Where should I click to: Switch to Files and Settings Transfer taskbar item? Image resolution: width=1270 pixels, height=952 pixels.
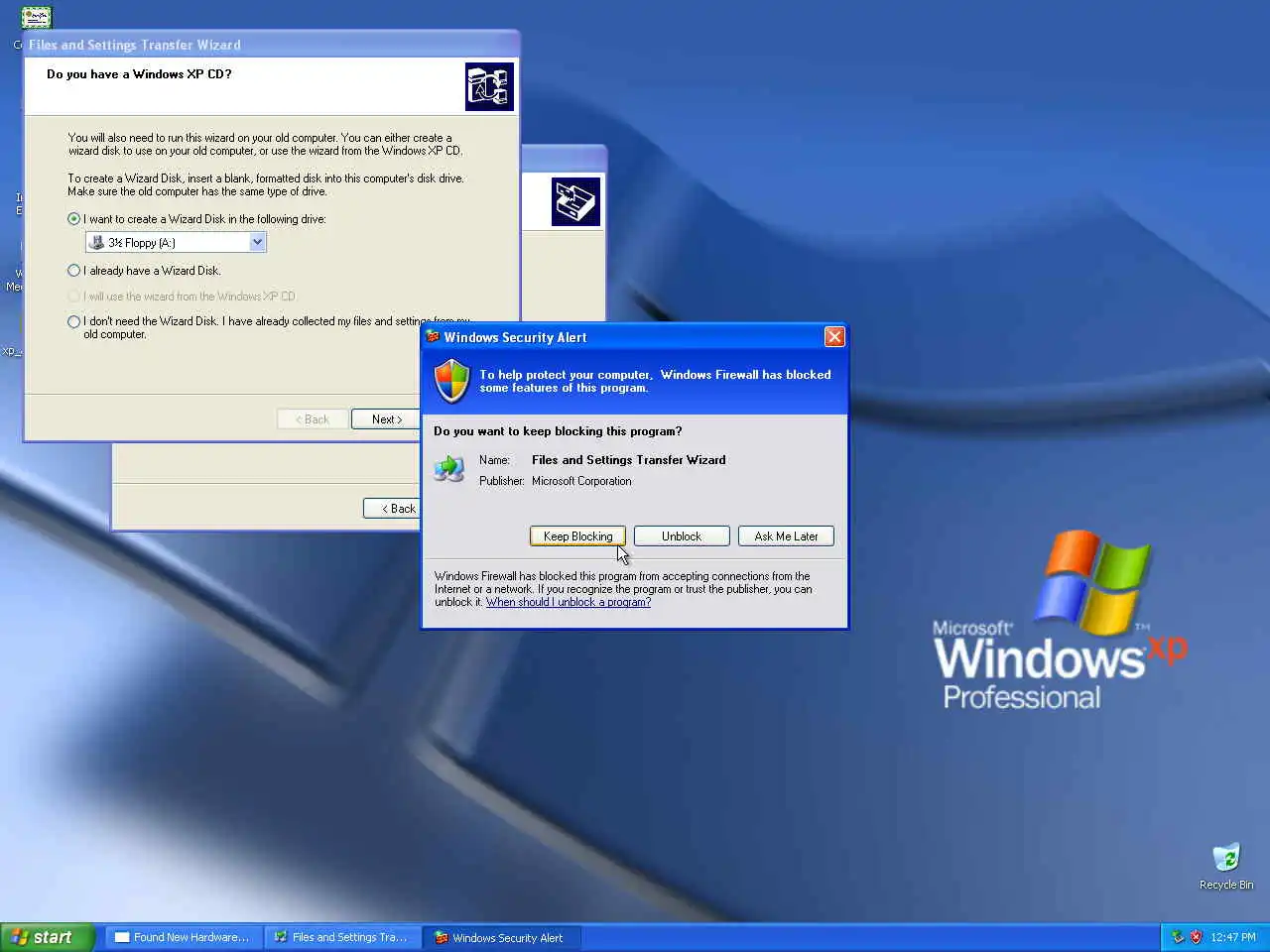[342, 937]
